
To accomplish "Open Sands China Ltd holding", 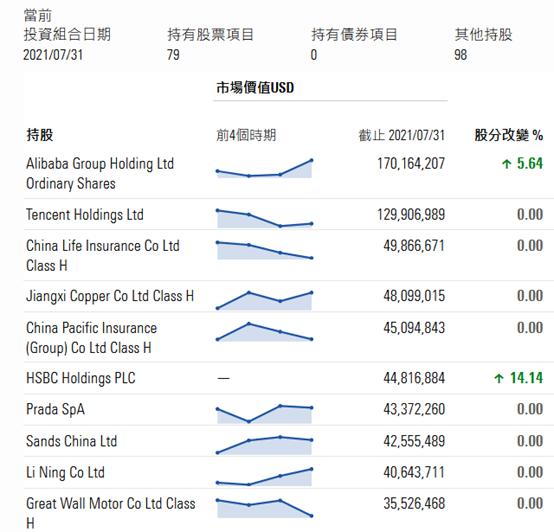I will tap(71, 441).
